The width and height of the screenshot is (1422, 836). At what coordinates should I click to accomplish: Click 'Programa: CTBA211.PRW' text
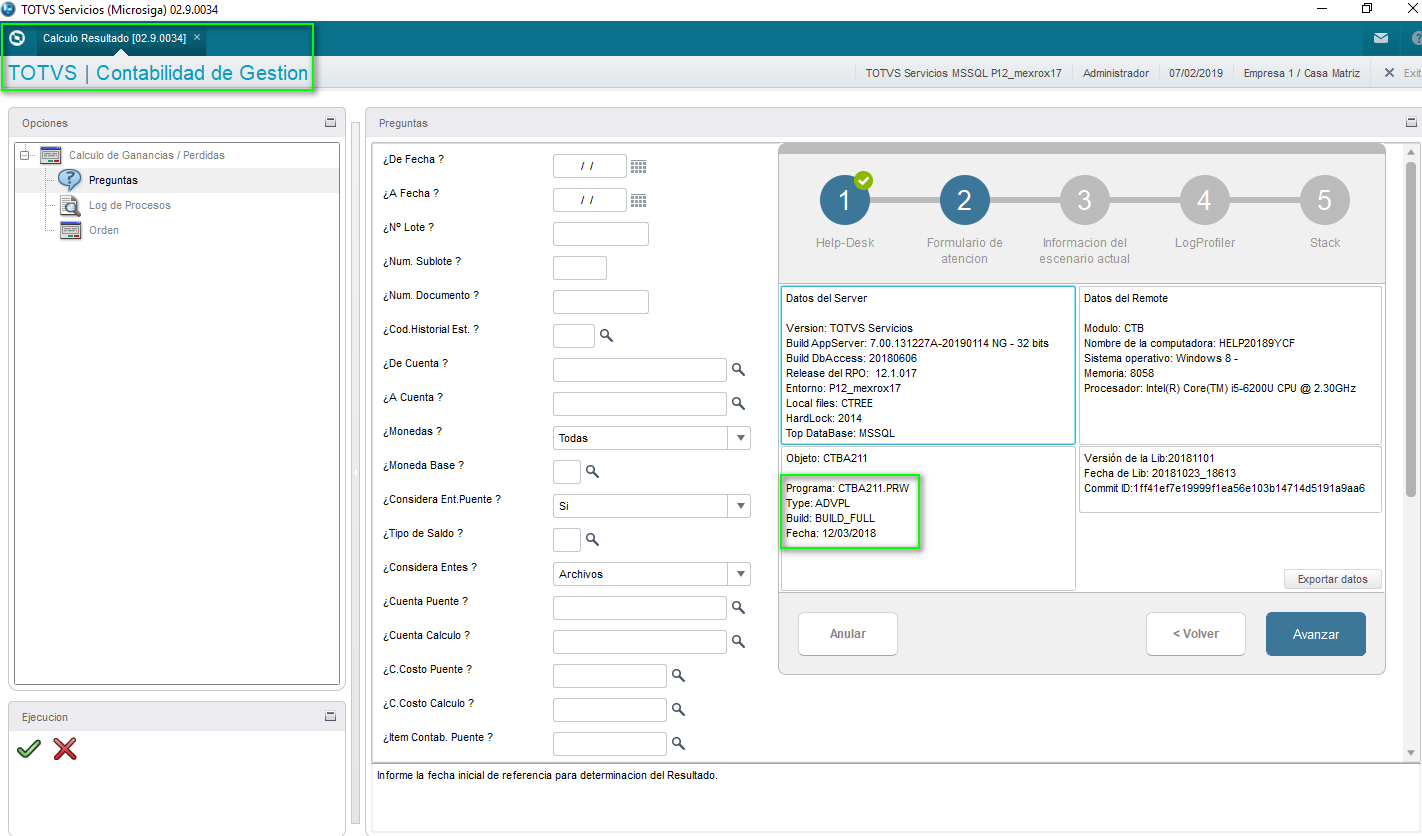(x=847, y=488)
